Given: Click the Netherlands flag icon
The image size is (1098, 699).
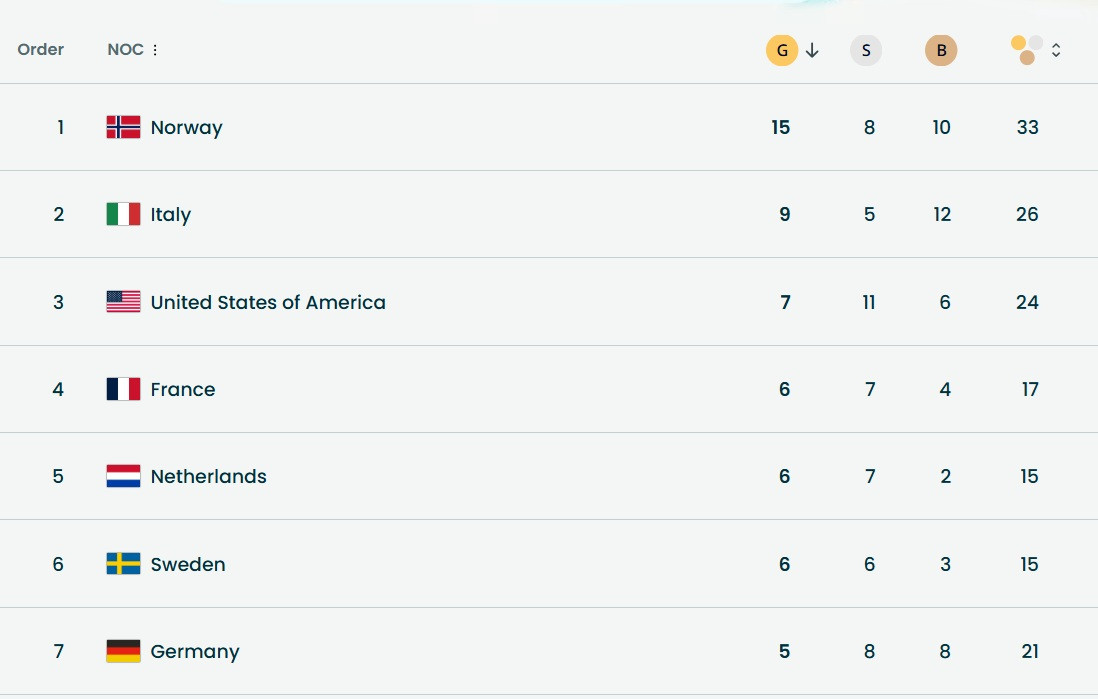Looking at the screenshot, I should coord(123,476).
